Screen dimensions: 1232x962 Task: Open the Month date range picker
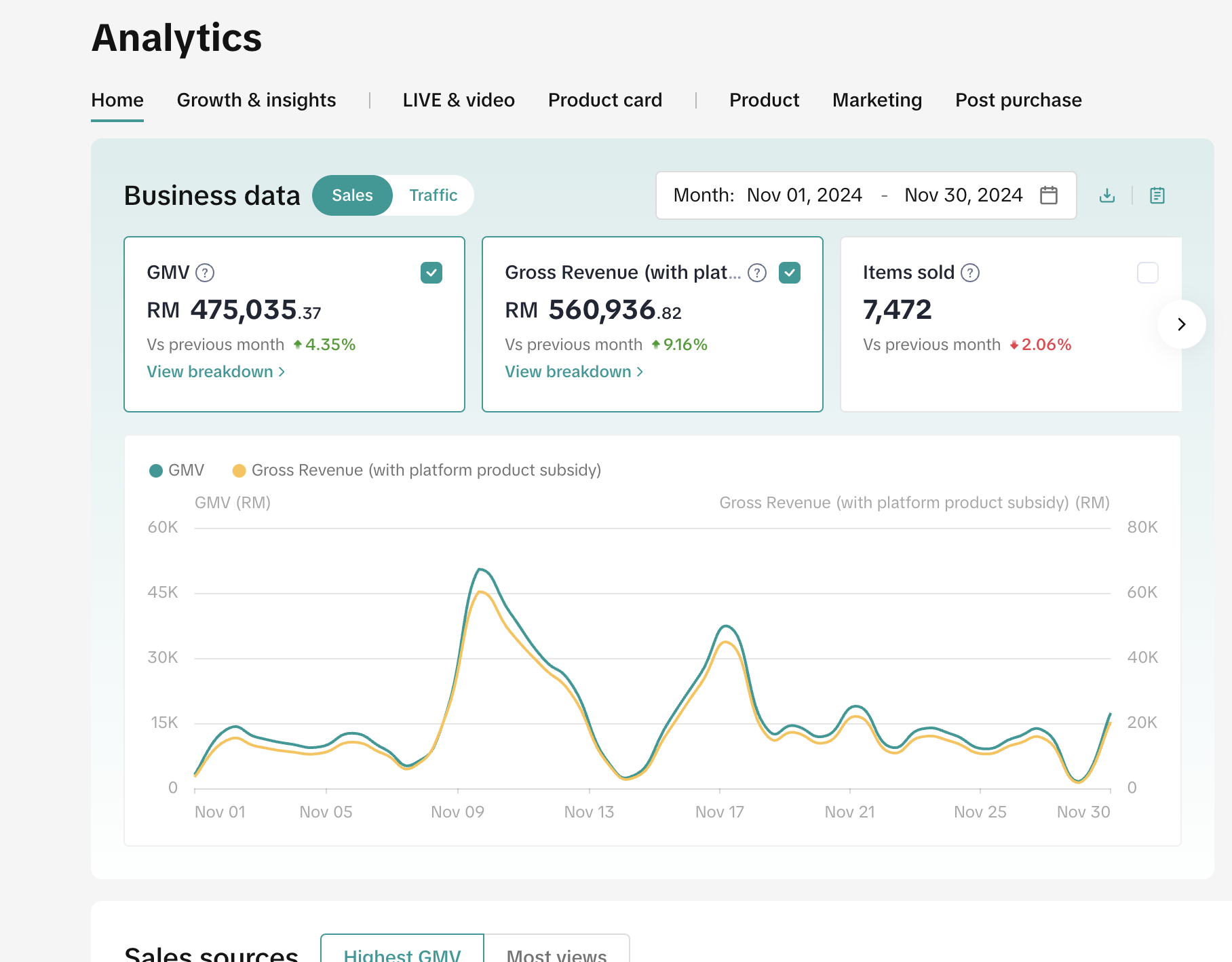click(848, 195)
